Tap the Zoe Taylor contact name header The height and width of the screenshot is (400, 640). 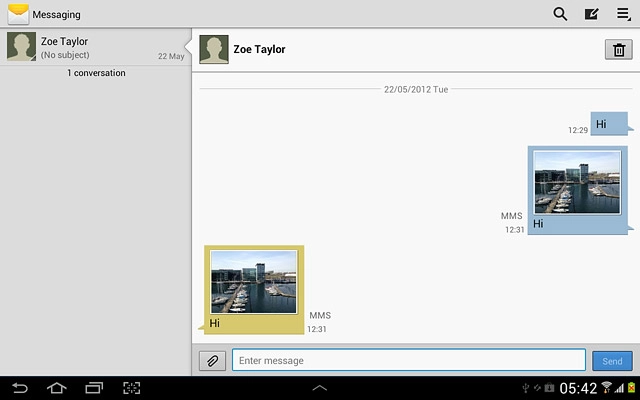[259, 49]
